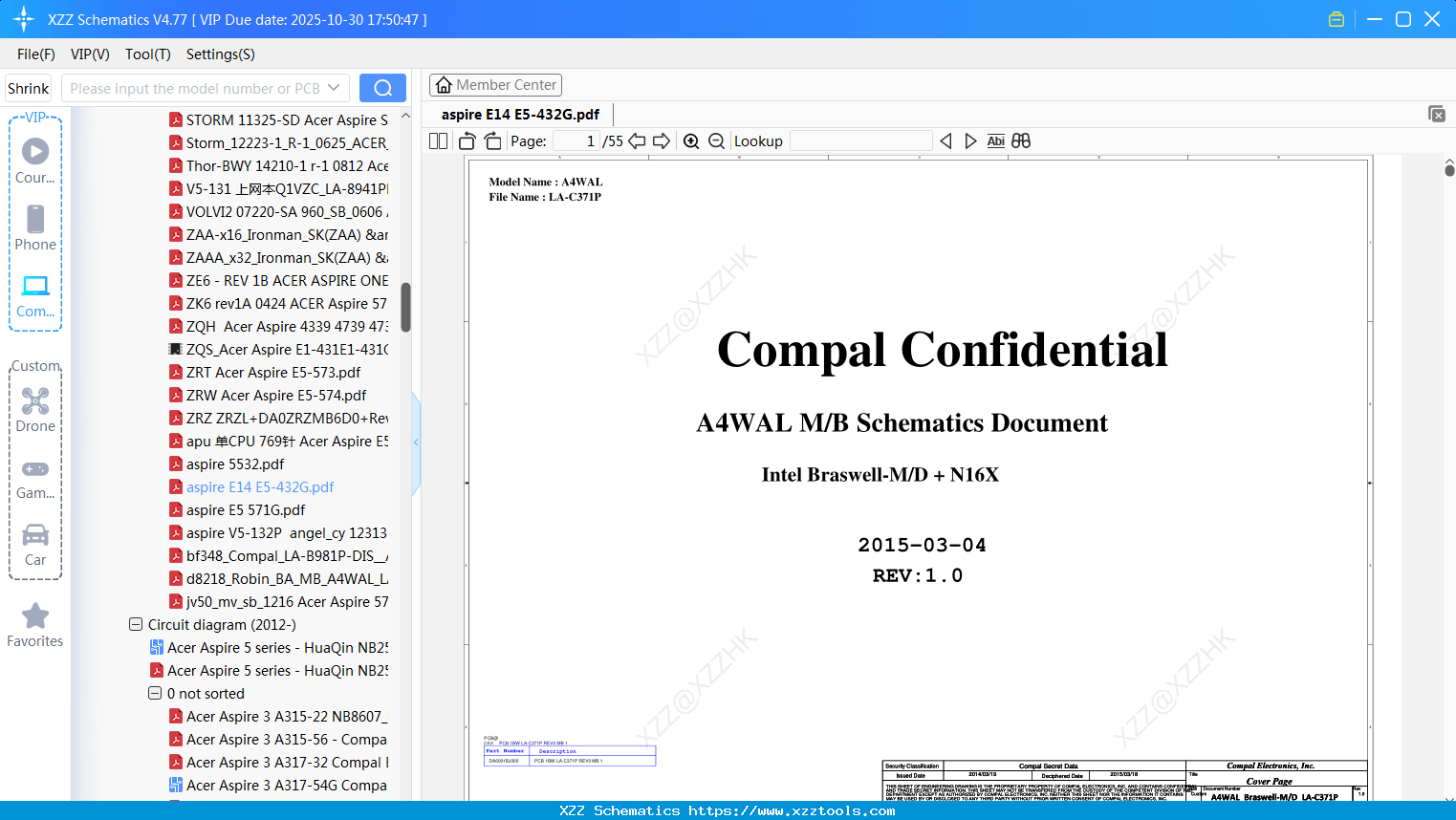The image size is (1456, 820).
Task: Open ZQH Acer Aspire 4339 4739 file
Action: [278, 327]
